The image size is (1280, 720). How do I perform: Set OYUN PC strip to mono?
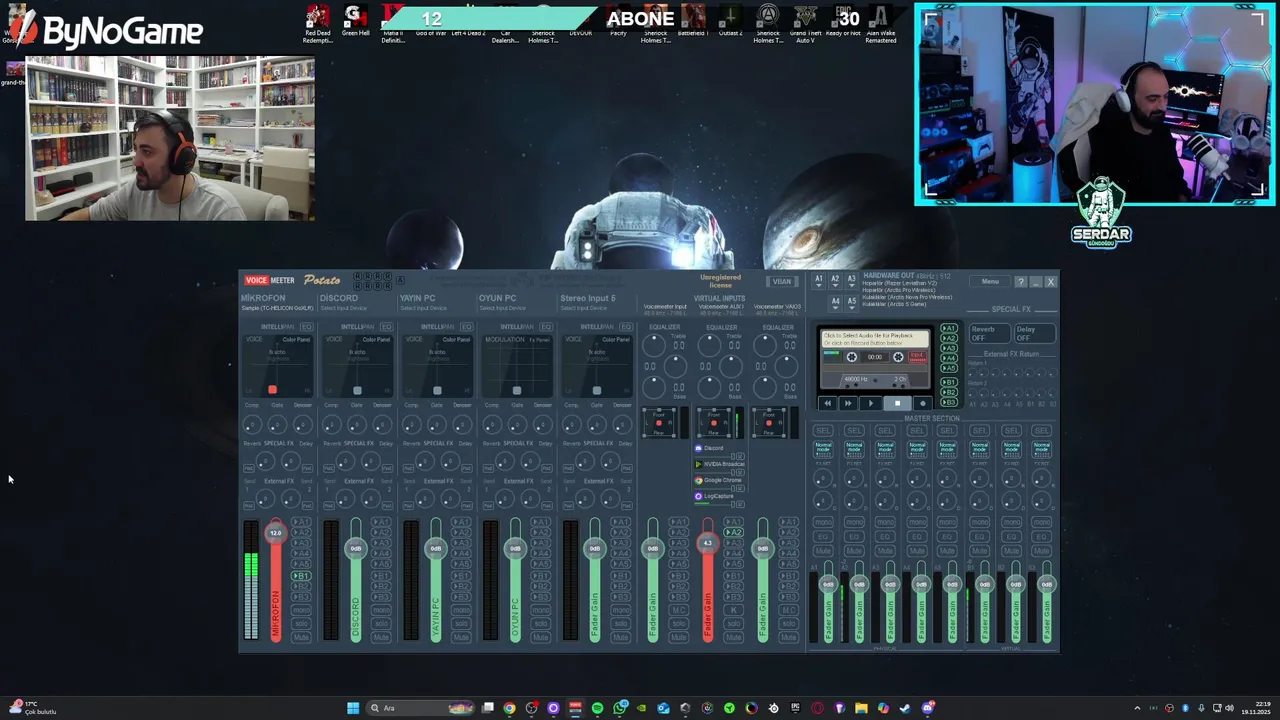point(541,610)
